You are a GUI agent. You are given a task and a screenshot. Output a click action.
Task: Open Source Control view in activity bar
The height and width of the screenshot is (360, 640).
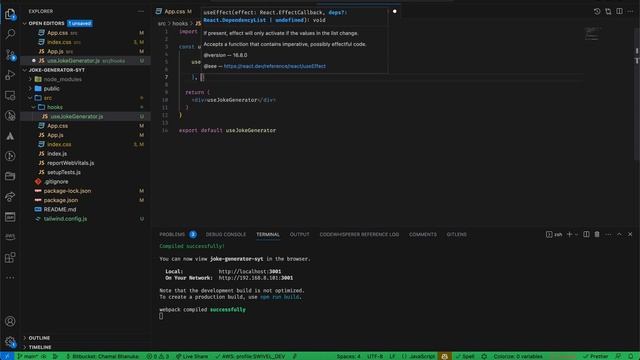[x=10, y=55]
